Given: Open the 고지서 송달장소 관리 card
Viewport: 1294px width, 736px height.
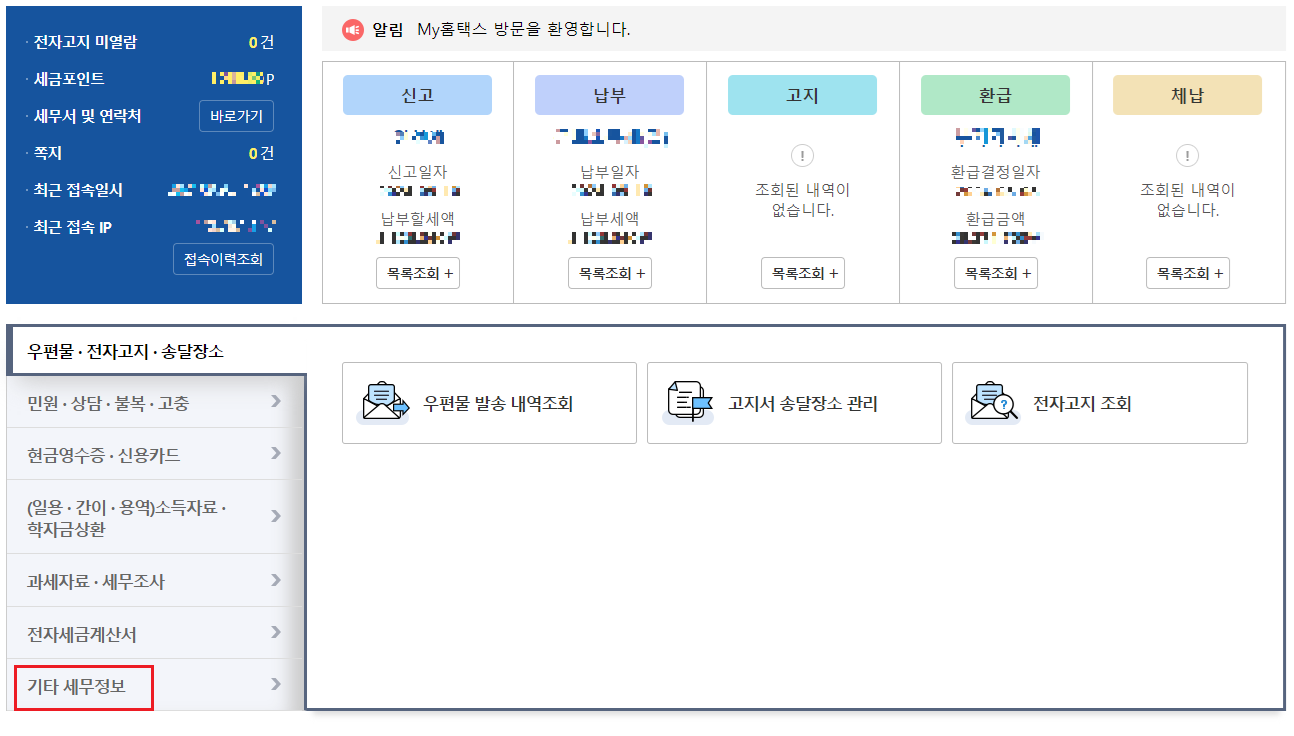Looking at the screenshot, I should coord(794,403).
